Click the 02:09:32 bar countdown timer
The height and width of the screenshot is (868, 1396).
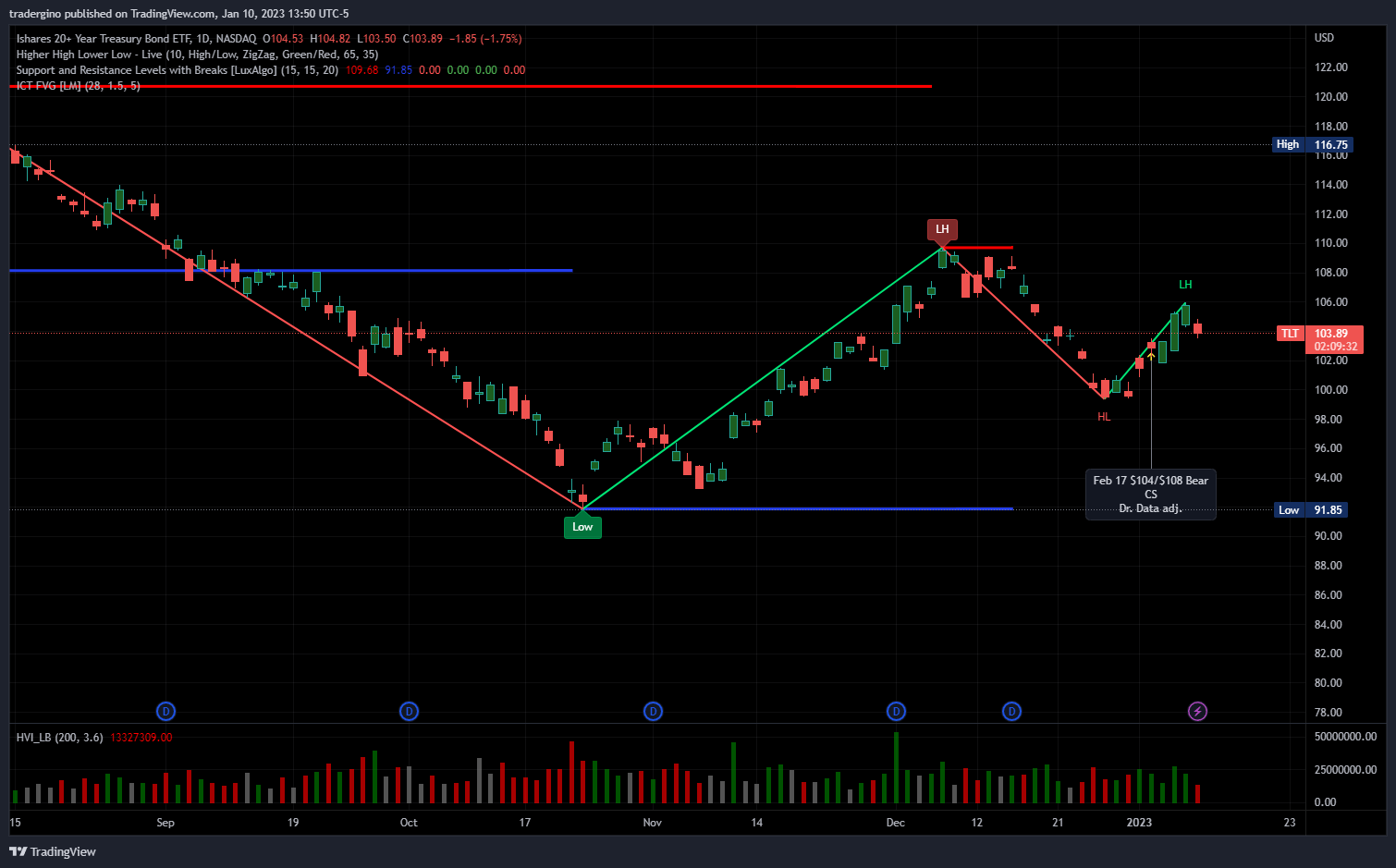[1335, 347]
